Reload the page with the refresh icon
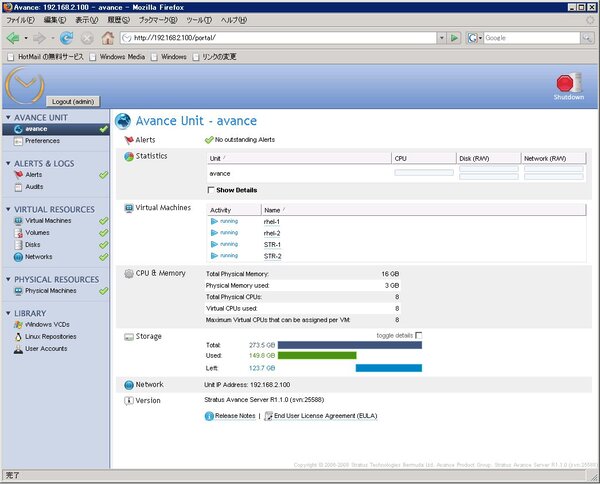600x484 pixels. pyautogui.click(x=67, y=38)
